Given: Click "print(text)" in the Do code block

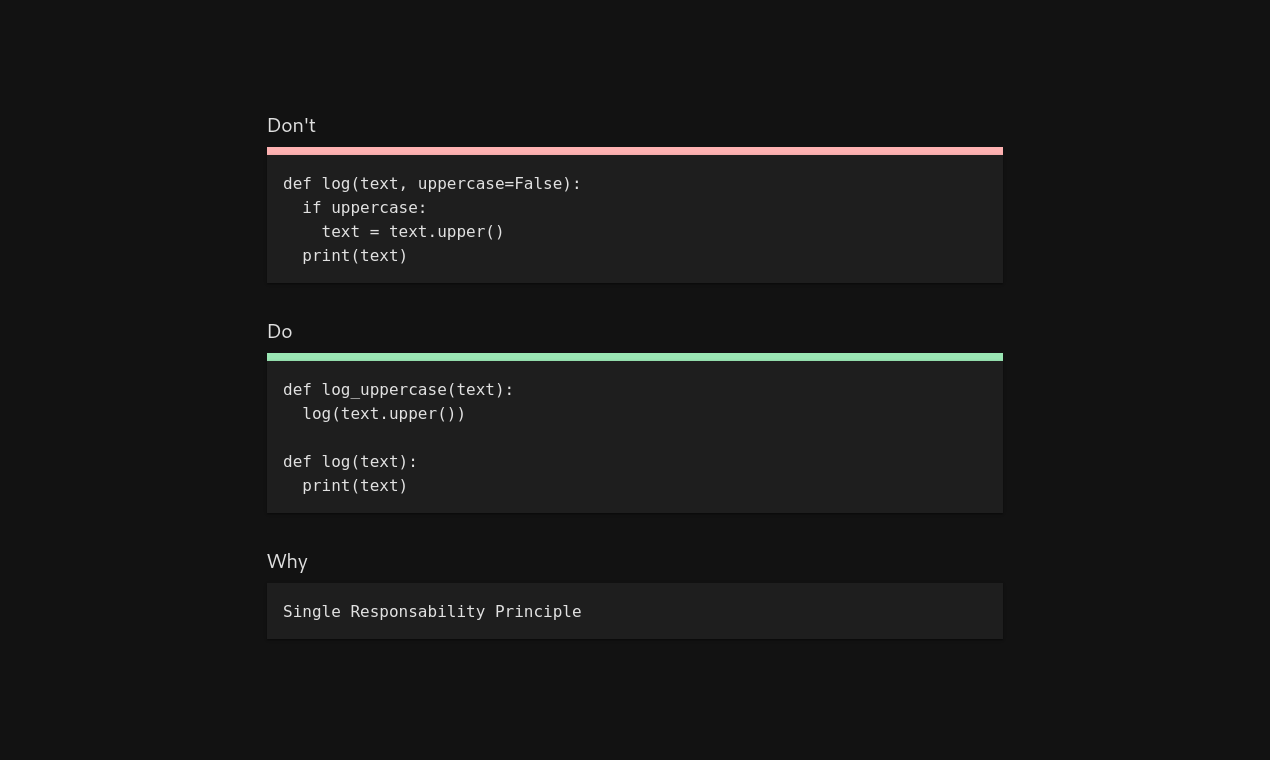Looking at the screenshot, I should coord(355,486).
